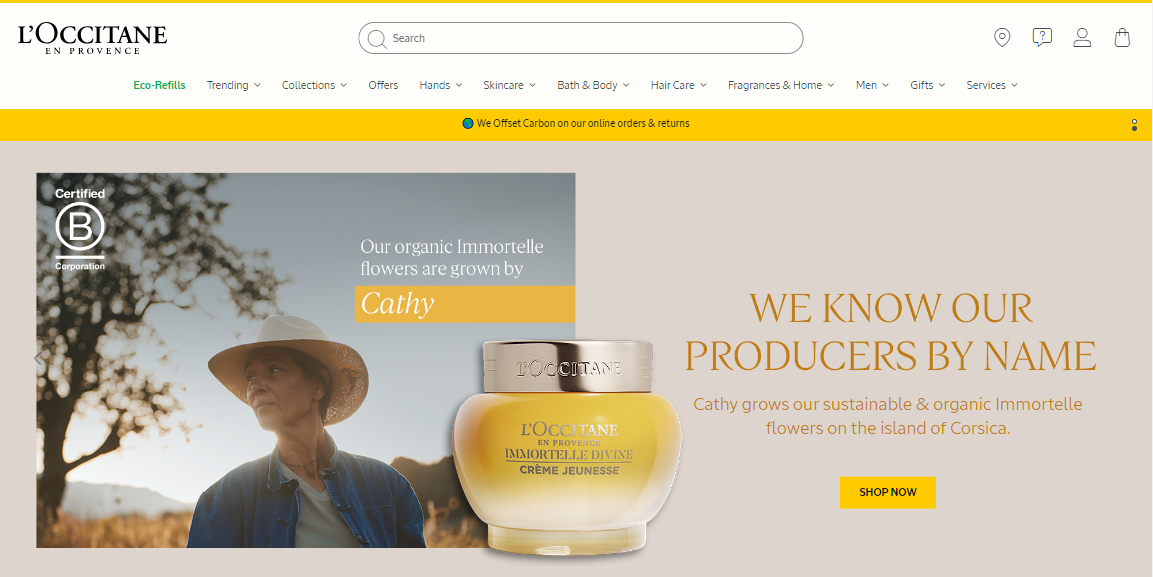1153x577 pixels.
Task: Open the Offers menu item
Action: (x=383, y=85)
